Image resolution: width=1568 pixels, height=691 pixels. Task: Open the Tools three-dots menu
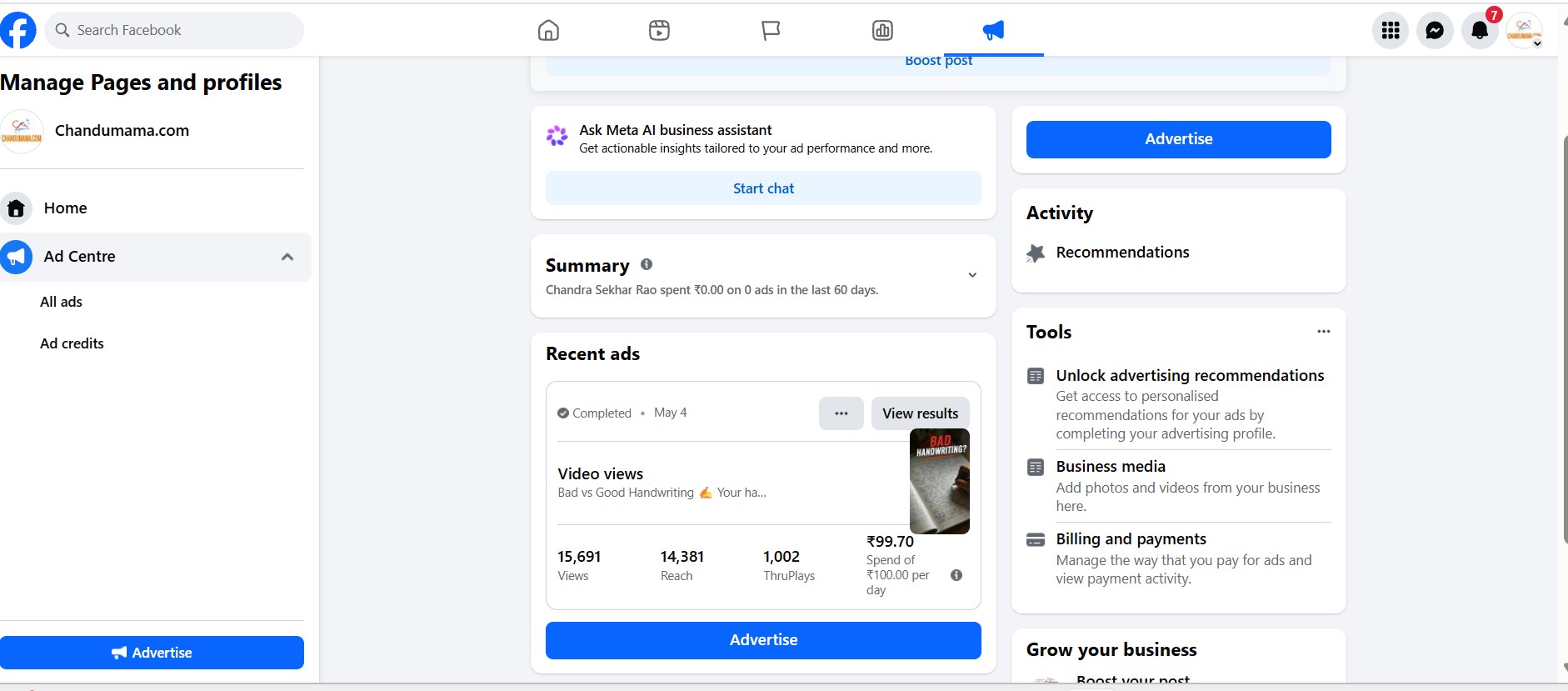click(x=1324, y=332)
